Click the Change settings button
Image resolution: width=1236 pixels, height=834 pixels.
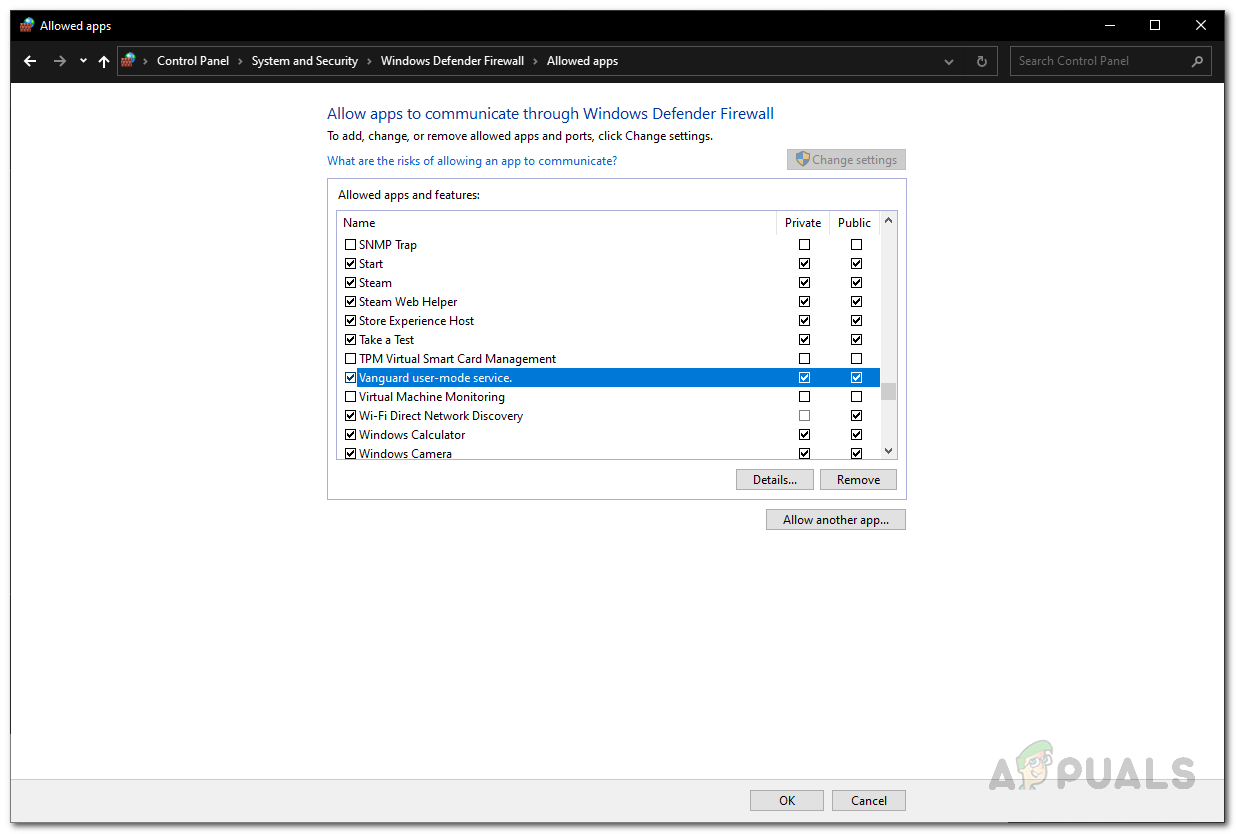tap(846, 159)
